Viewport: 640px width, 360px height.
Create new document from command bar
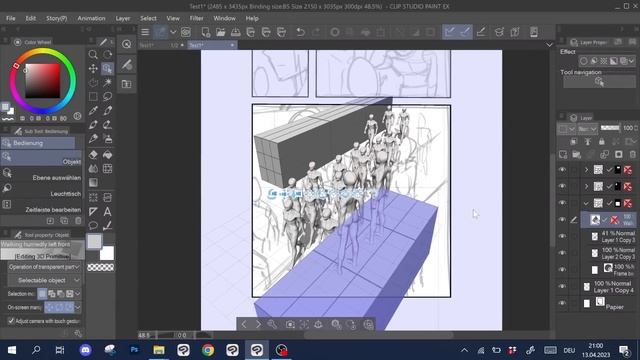tap(205, 32)
